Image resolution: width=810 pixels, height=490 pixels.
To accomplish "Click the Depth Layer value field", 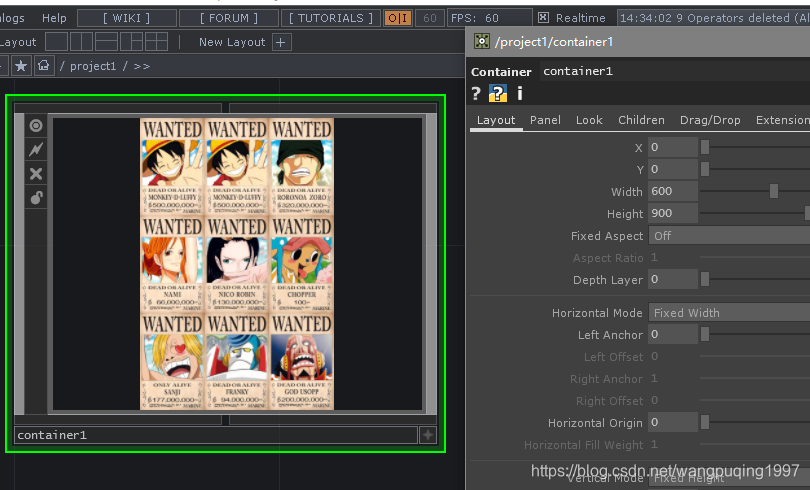I will pyautogui.click(x=673, y=279).
